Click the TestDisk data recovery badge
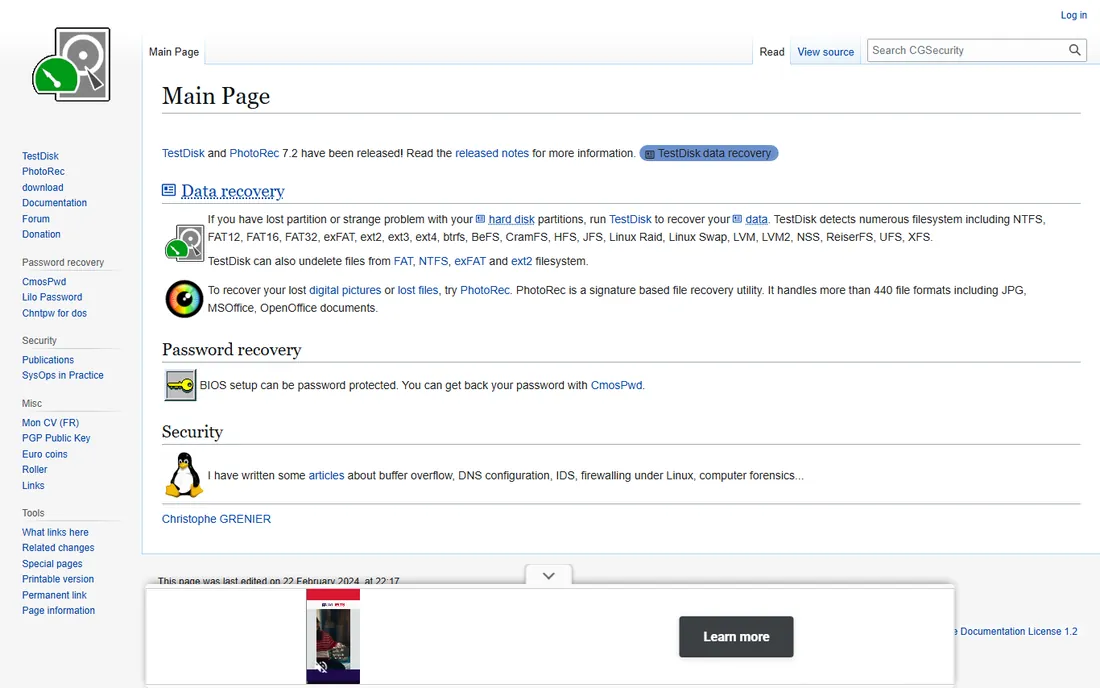Screen dimensions: 1100x688 pos(709,153)
